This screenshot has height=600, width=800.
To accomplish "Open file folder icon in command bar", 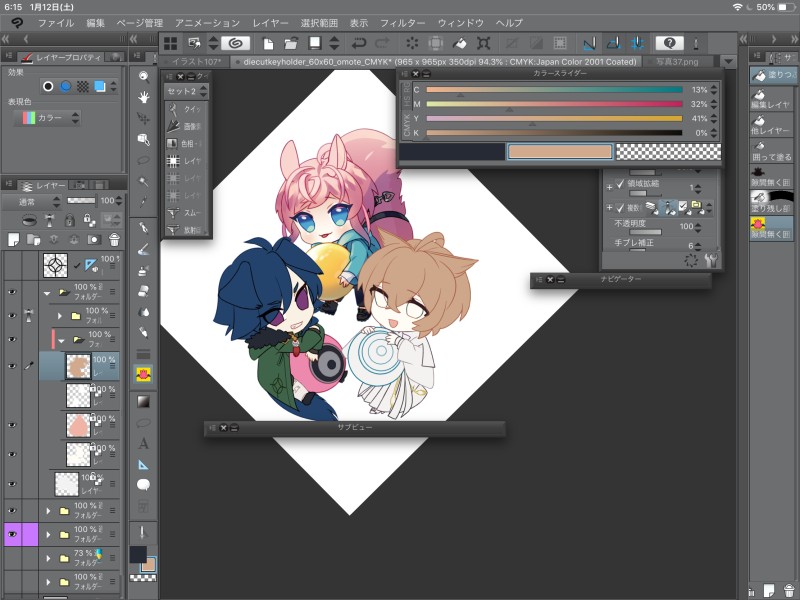I will 291,43.
